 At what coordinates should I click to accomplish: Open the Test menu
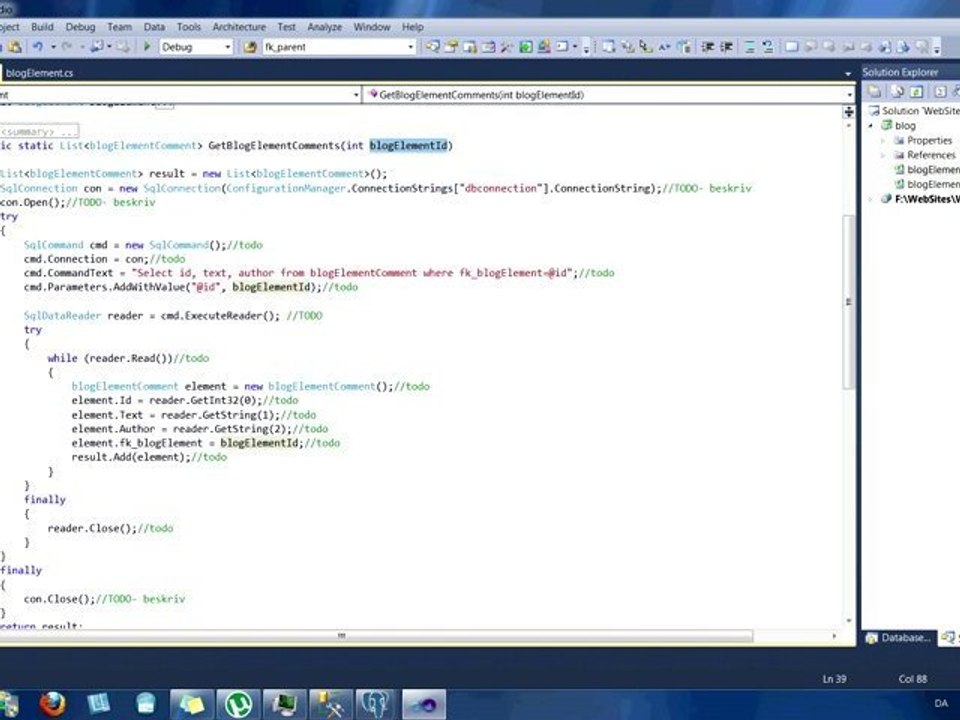coord(286,27)
